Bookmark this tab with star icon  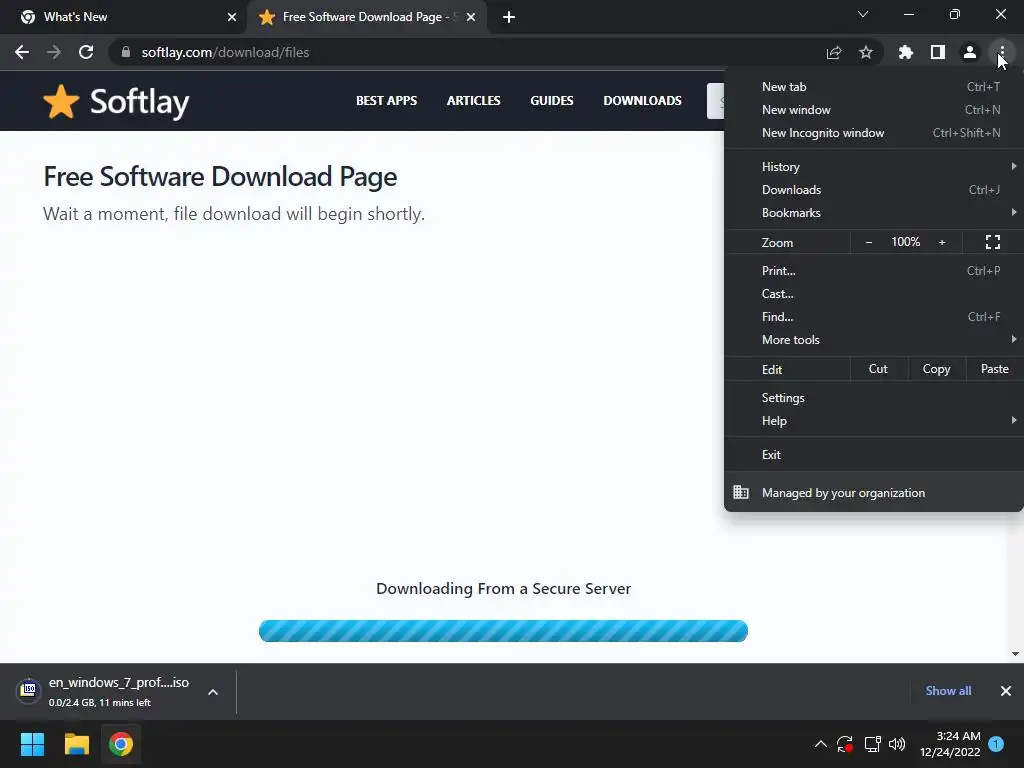point(866,52)
